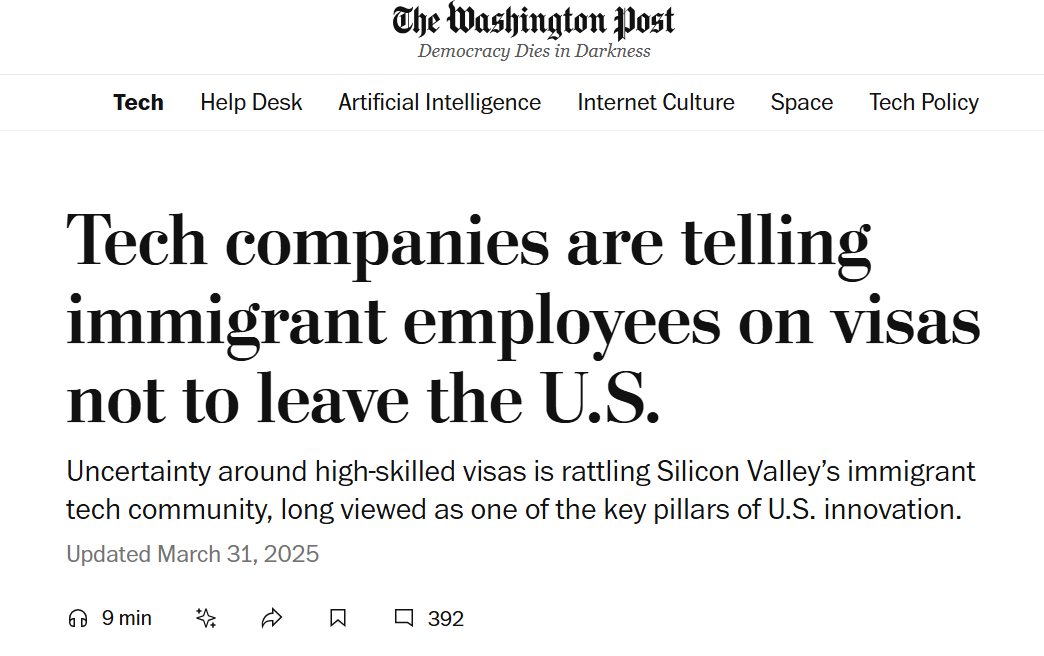
Task: Navigate to Internet Culture section
Action: 656,103
